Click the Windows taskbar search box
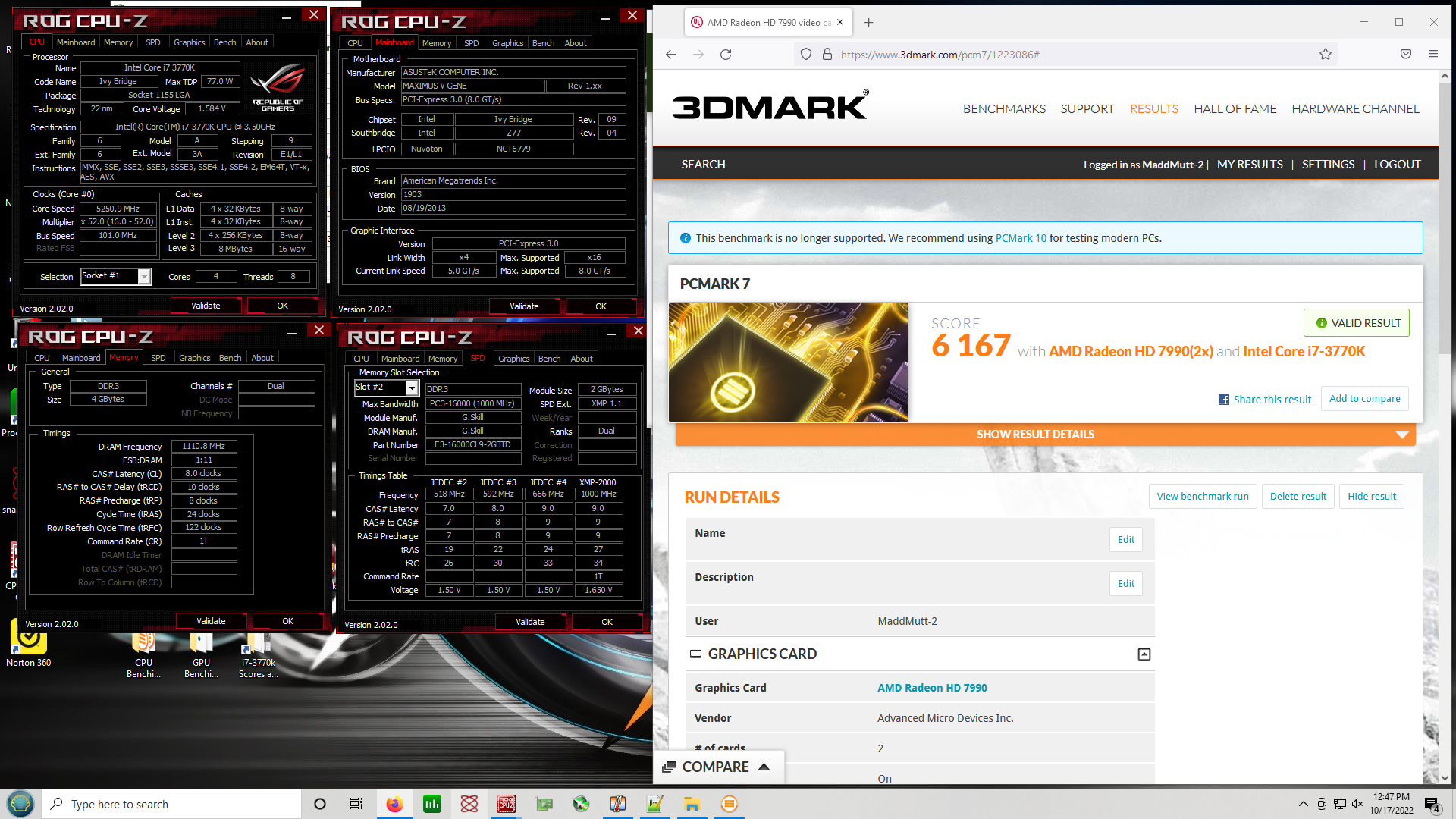1456x819 pixels. pos(171,804)
